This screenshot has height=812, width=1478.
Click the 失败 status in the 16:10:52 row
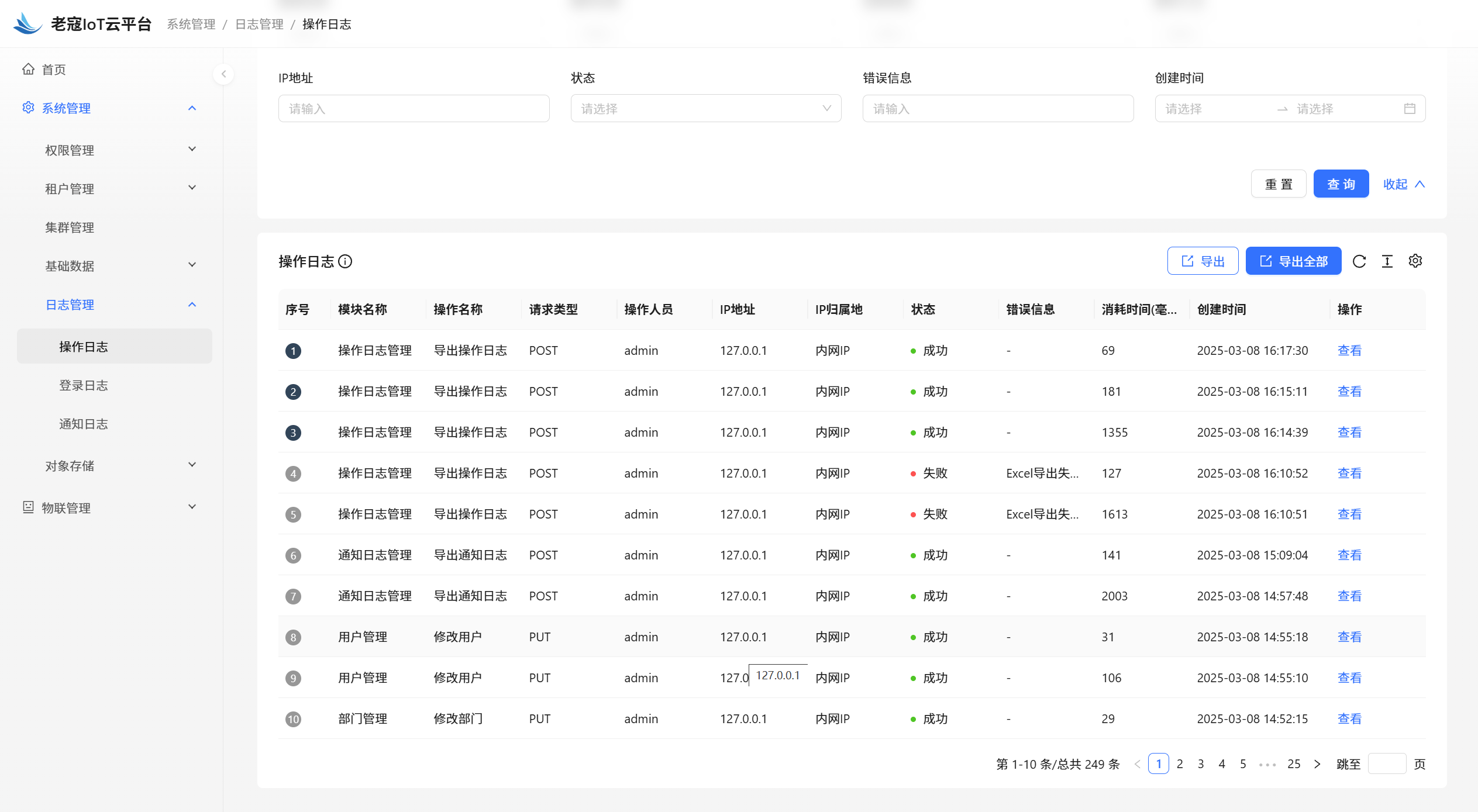click(x=929, y=474)
